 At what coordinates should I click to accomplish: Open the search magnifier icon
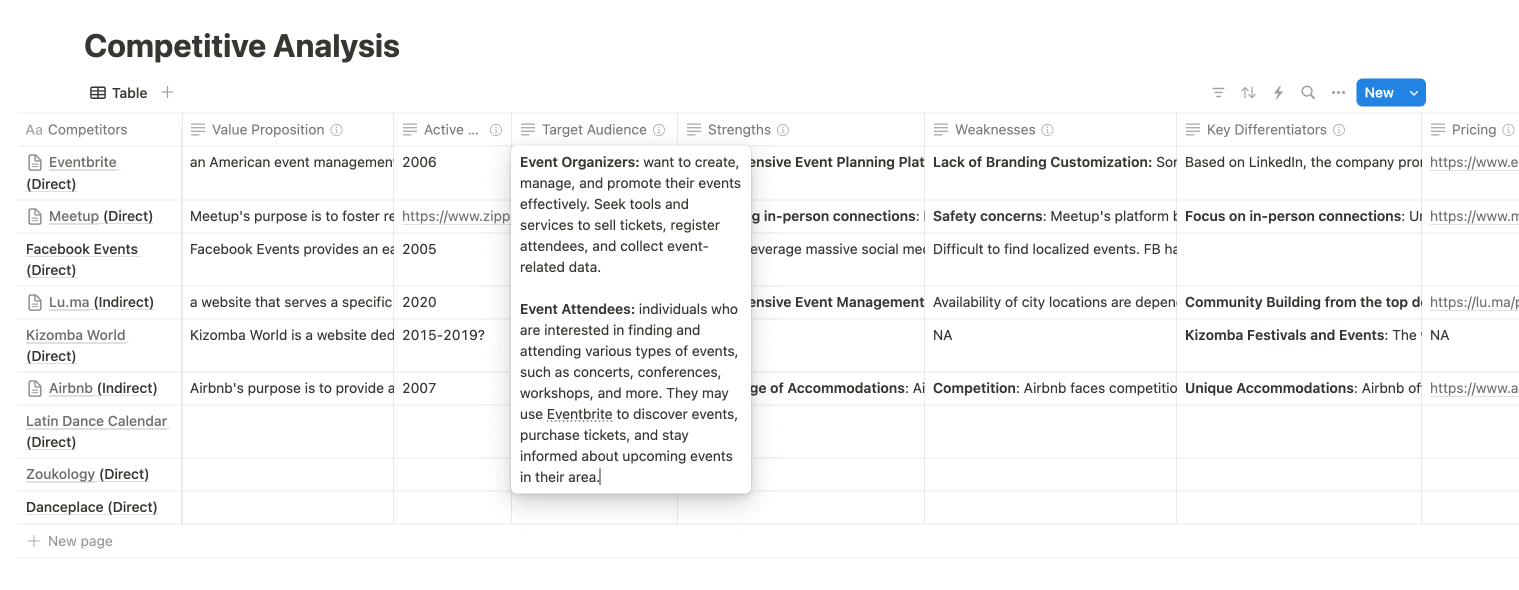point(1308,93)
